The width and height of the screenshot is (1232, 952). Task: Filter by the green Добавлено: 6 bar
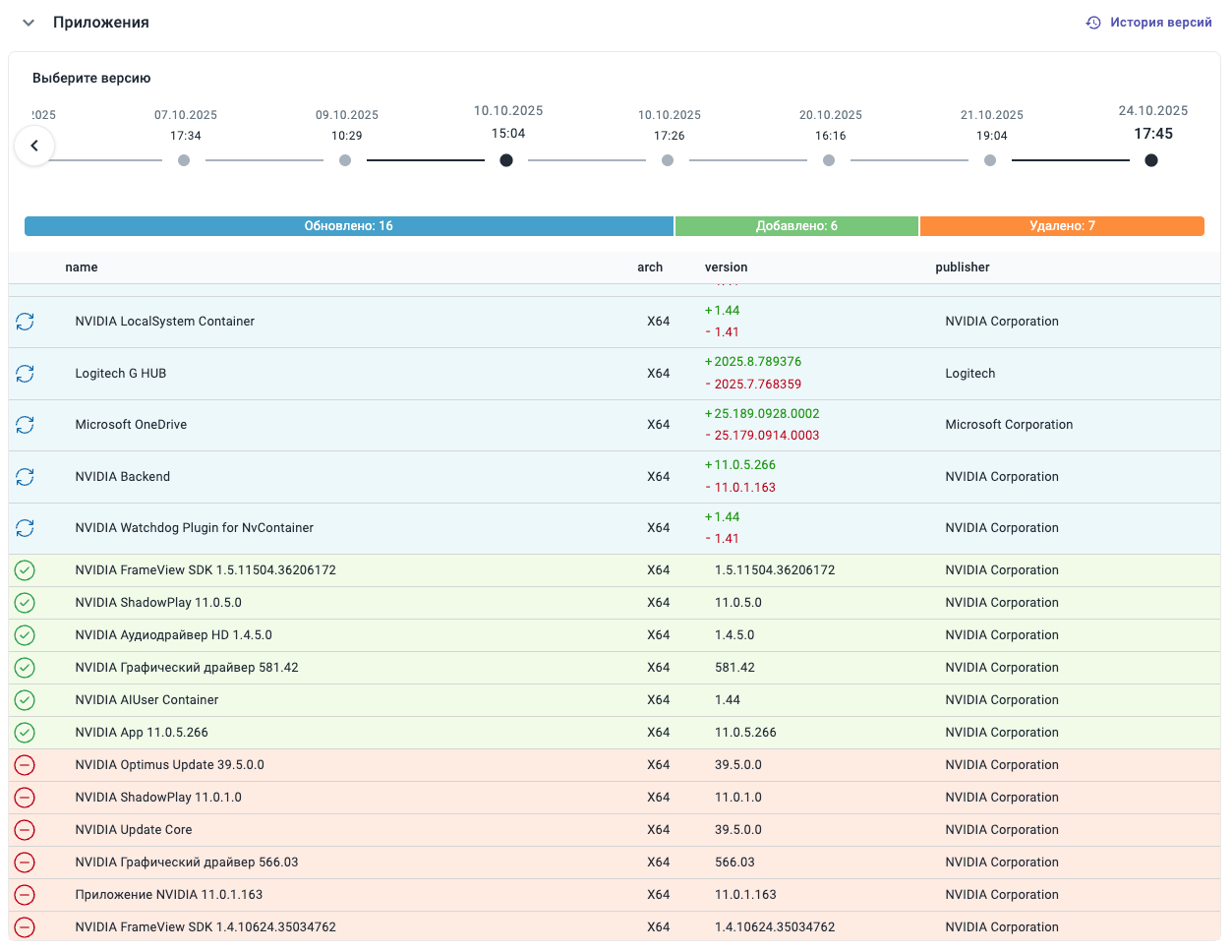pos(796,226)
